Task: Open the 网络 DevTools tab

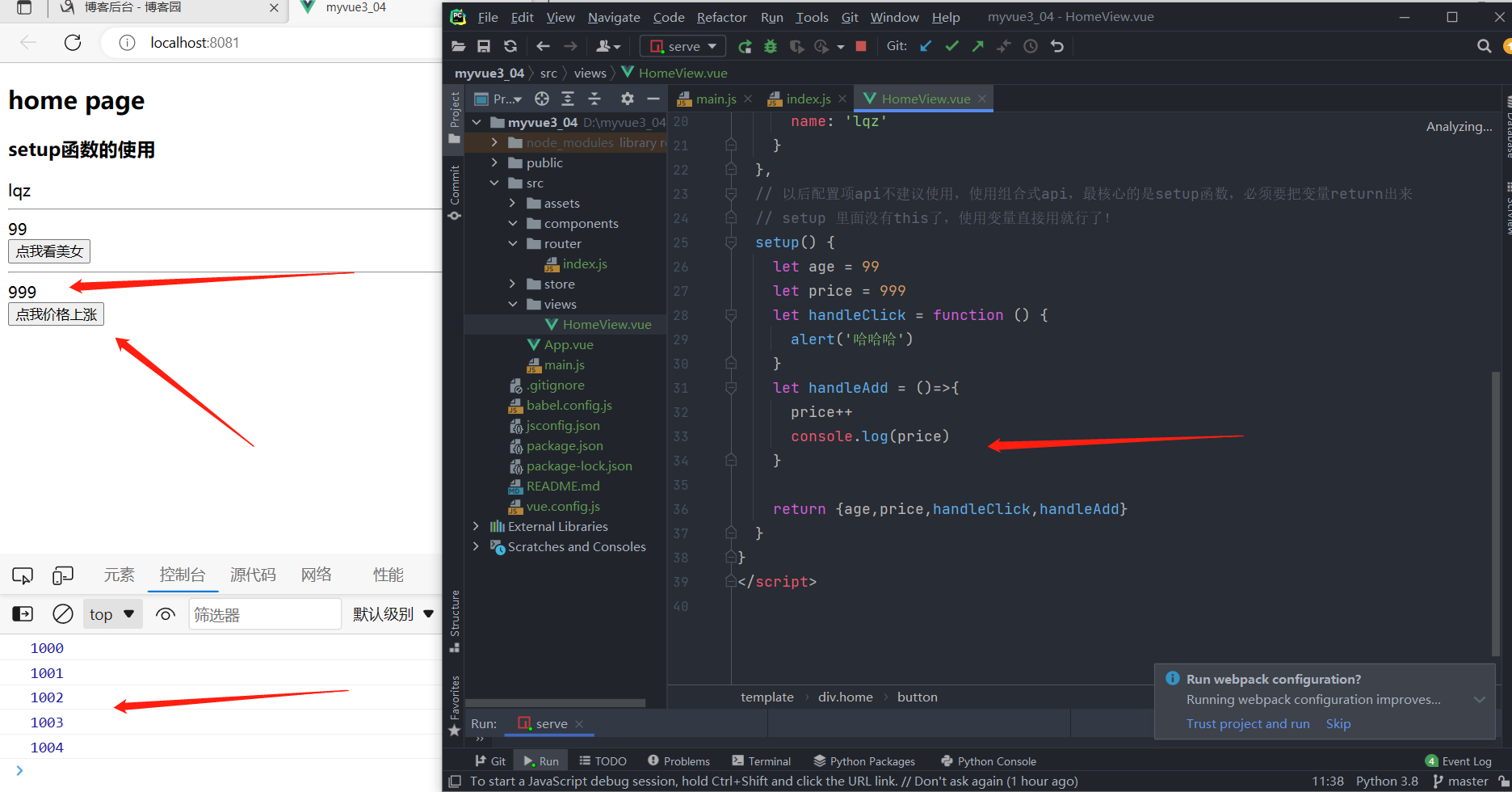Action: [x=317, y=575]
